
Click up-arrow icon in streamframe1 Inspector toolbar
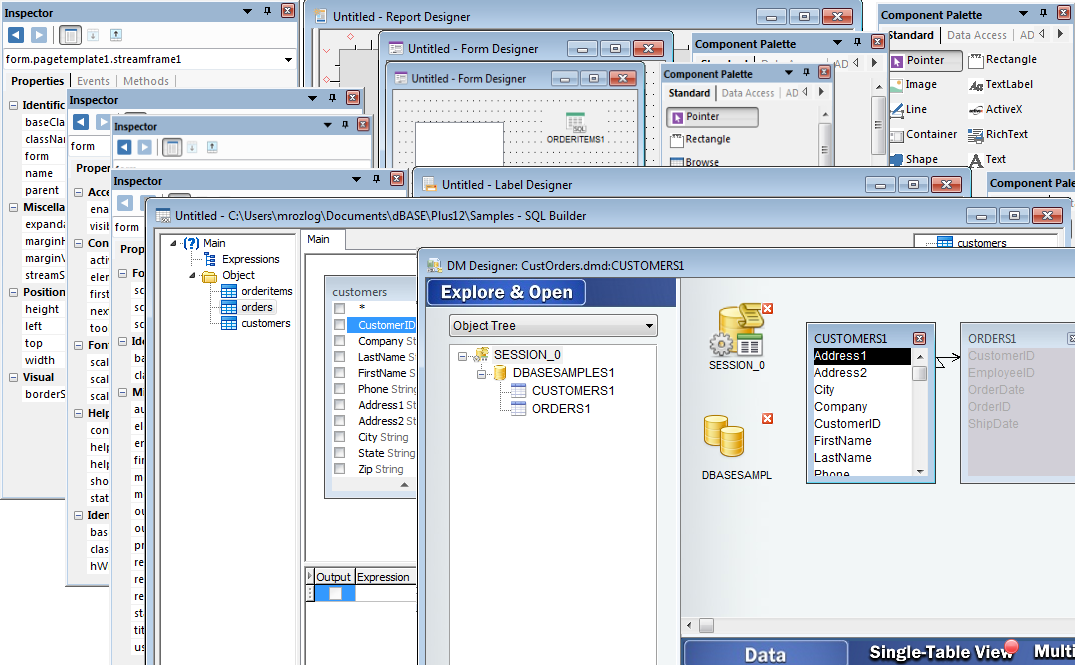[116, 35]
